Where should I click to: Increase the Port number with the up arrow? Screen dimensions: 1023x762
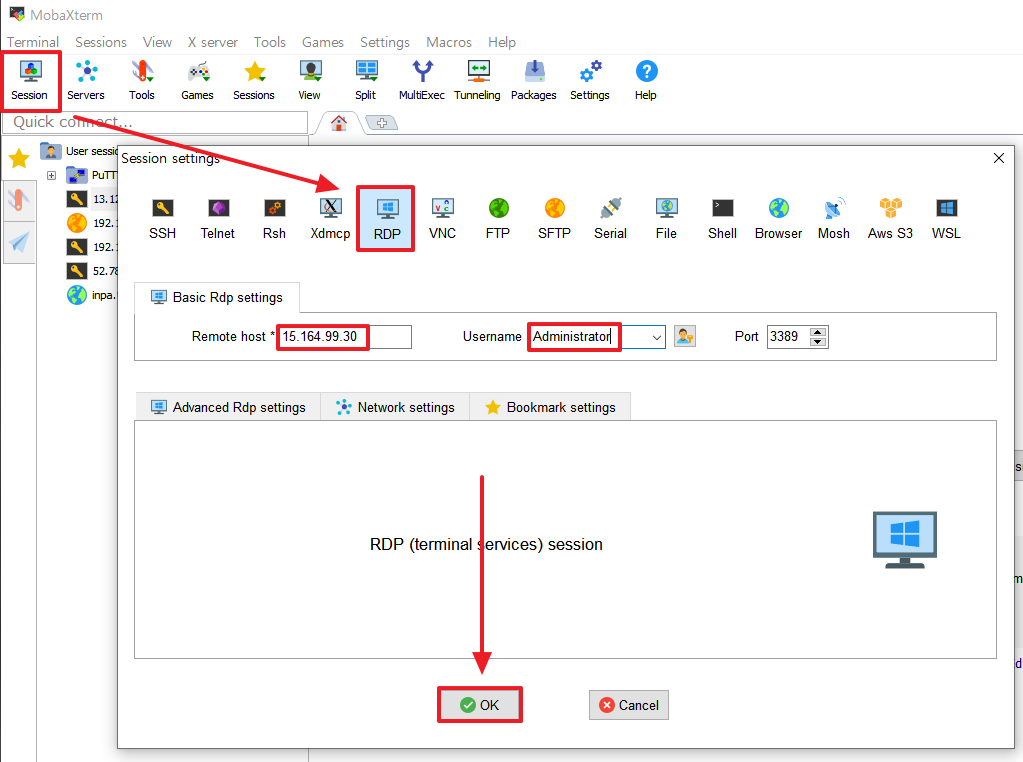pyautogui.click(x=818, y=331)
